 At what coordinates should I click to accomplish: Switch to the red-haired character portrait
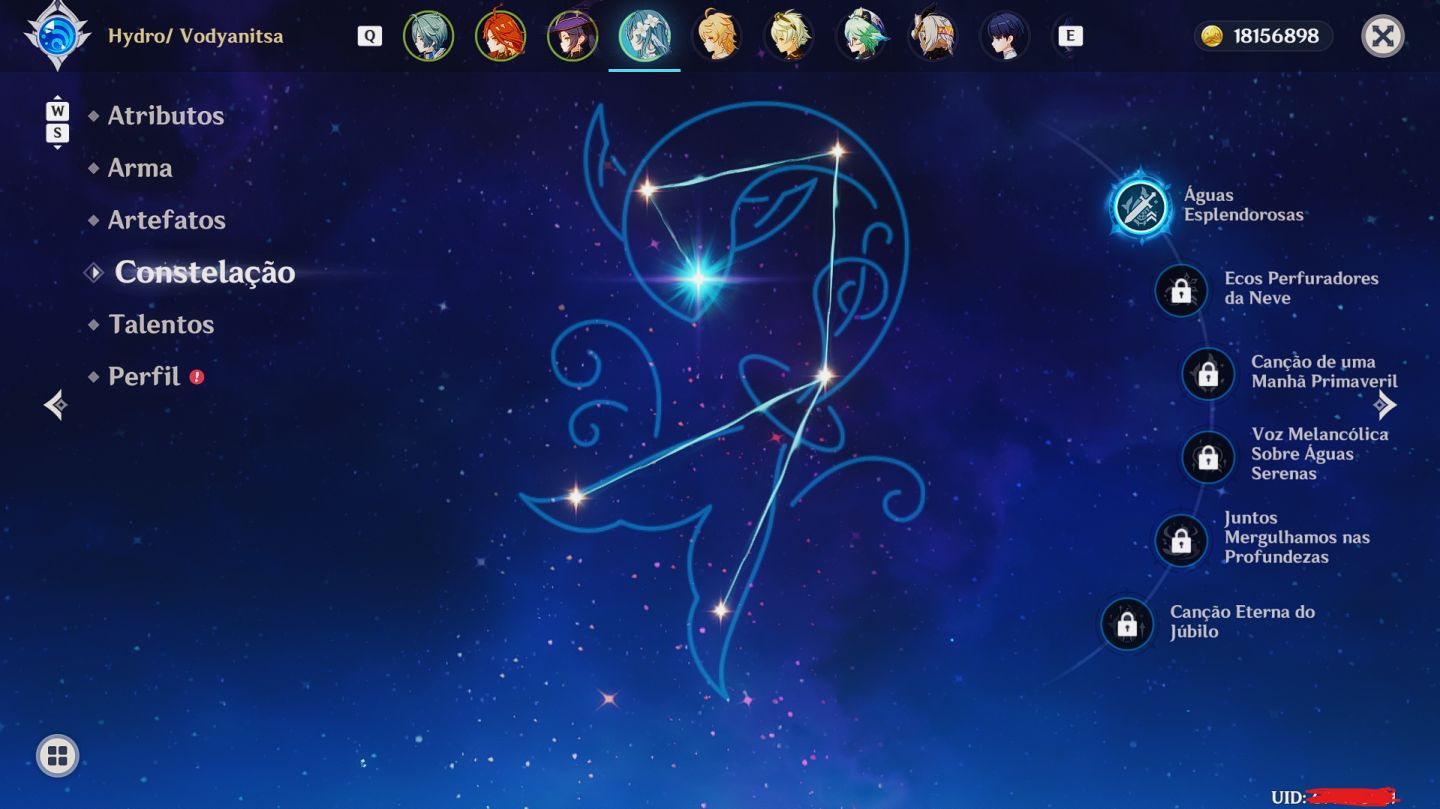pos(500,36)
